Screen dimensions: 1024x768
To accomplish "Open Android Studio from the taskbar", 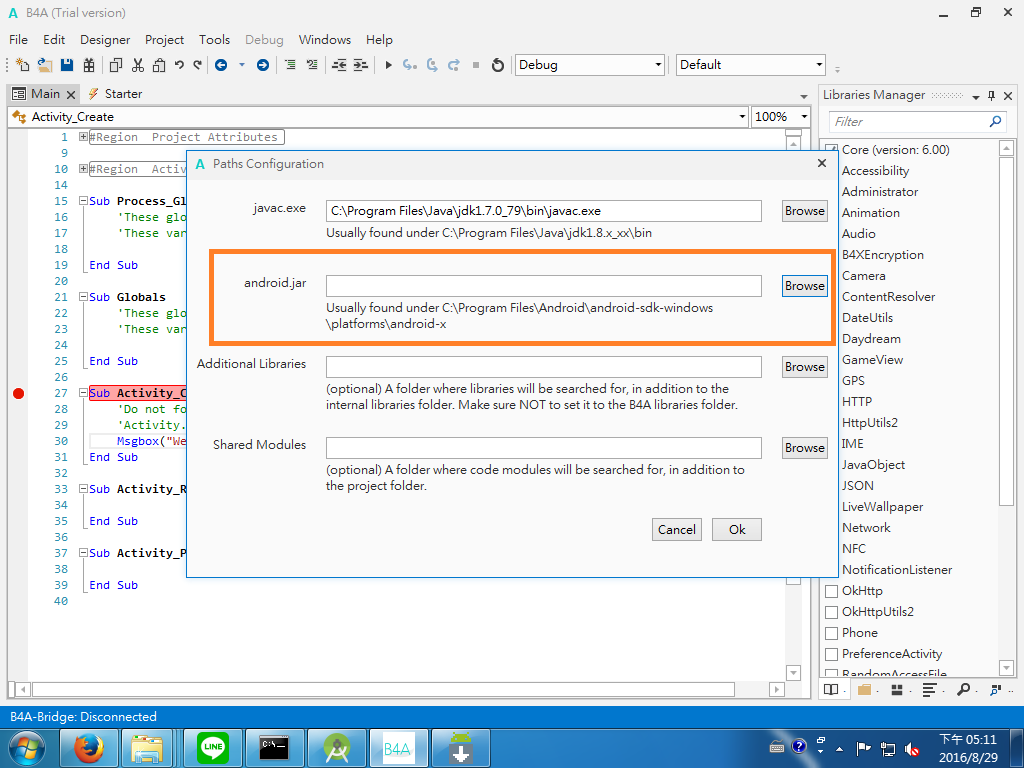I will [x=336, y=748].
